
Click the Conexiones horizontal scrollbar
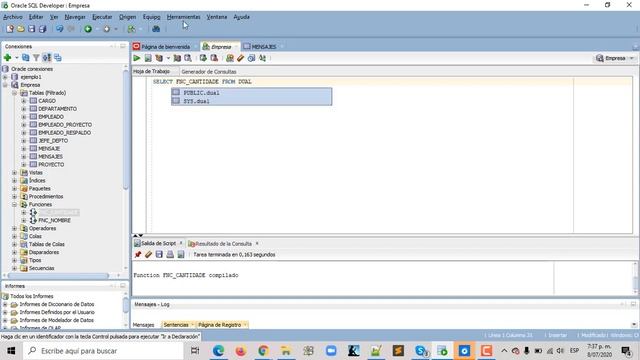[x=58, y=276]
